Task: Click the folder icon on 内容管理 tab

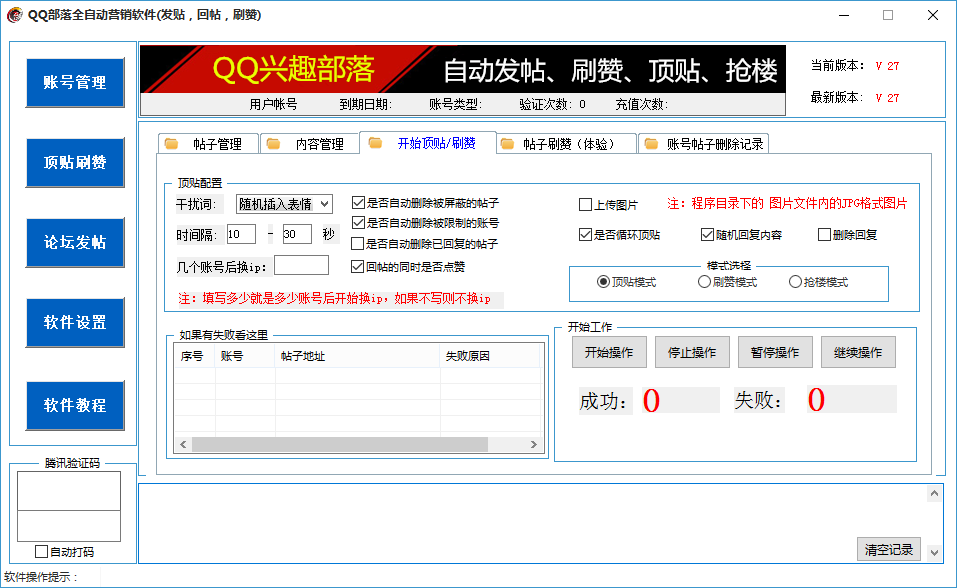Action: (273, 144)
